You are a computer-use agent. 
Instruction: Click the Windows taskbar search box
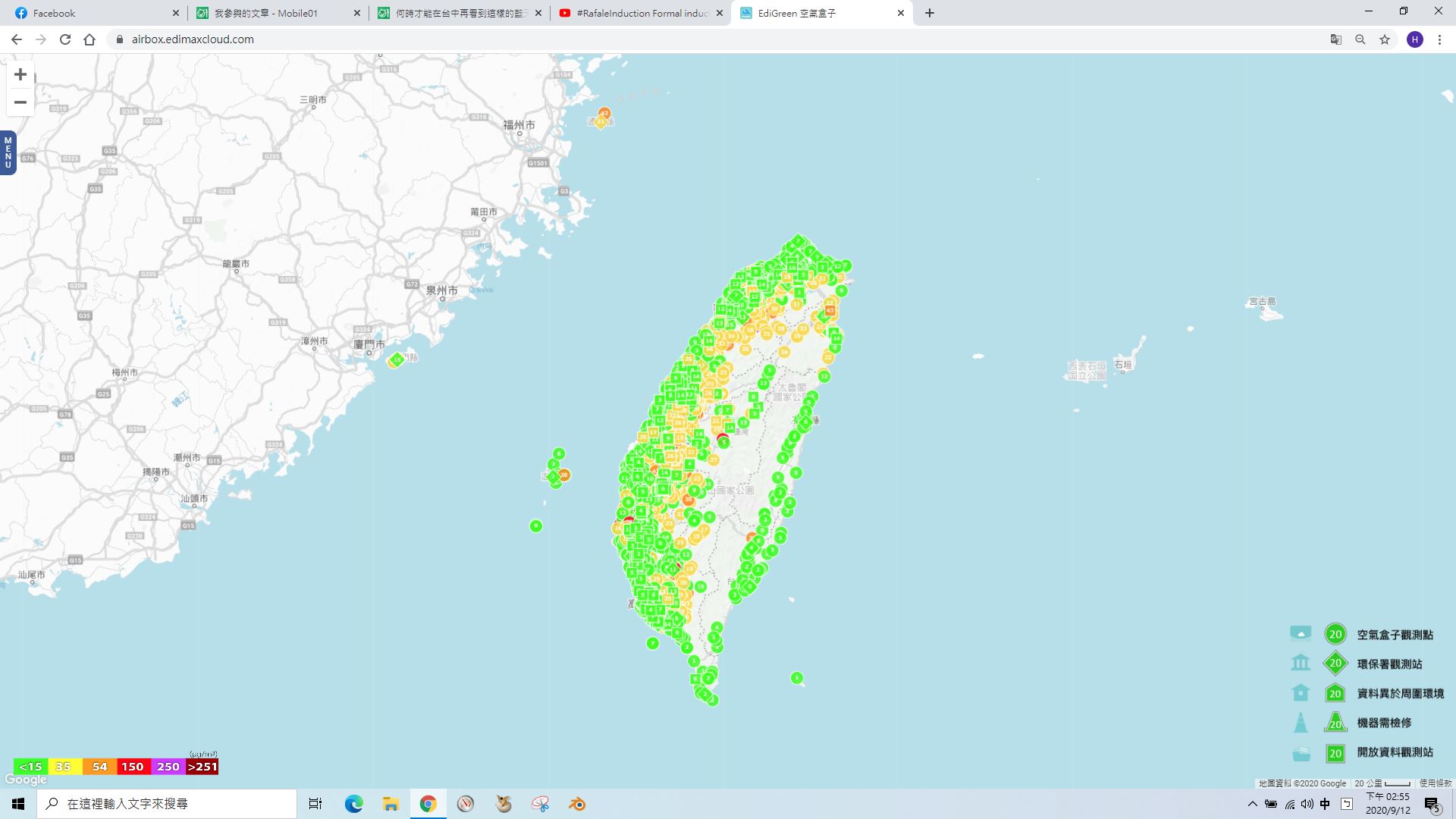[x=167, y=804]
